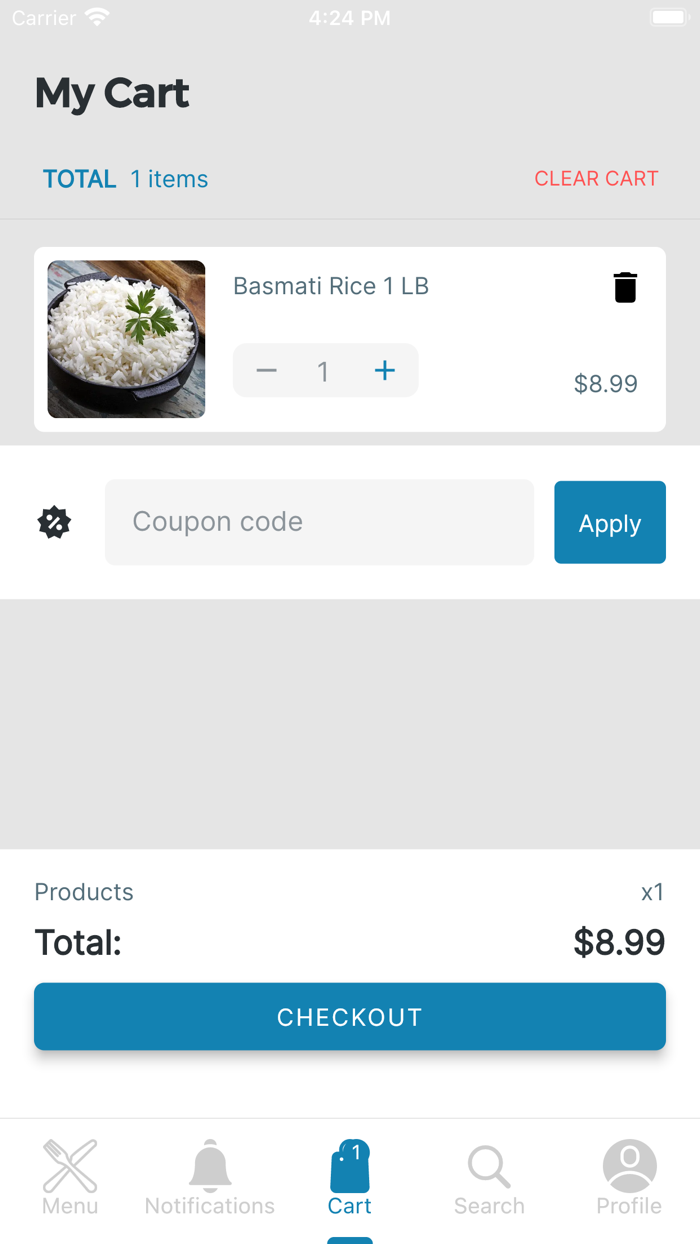Viewport: 700px width, 1244px height.
Task: Select the Basmati Rice 1 LB title
Action: [331, 286]
